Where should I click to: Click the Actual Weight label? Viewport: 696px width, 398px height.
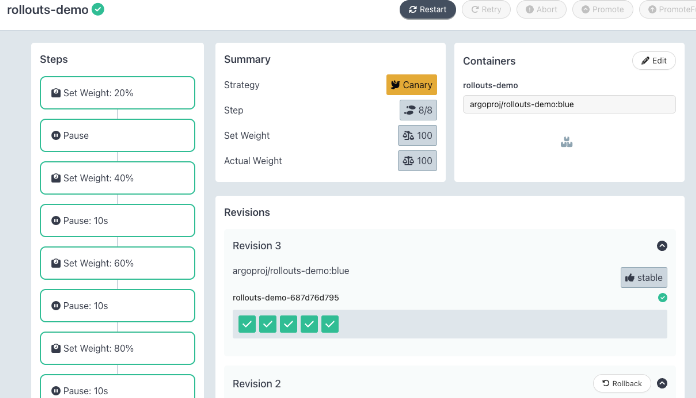[x=253, y=161]
